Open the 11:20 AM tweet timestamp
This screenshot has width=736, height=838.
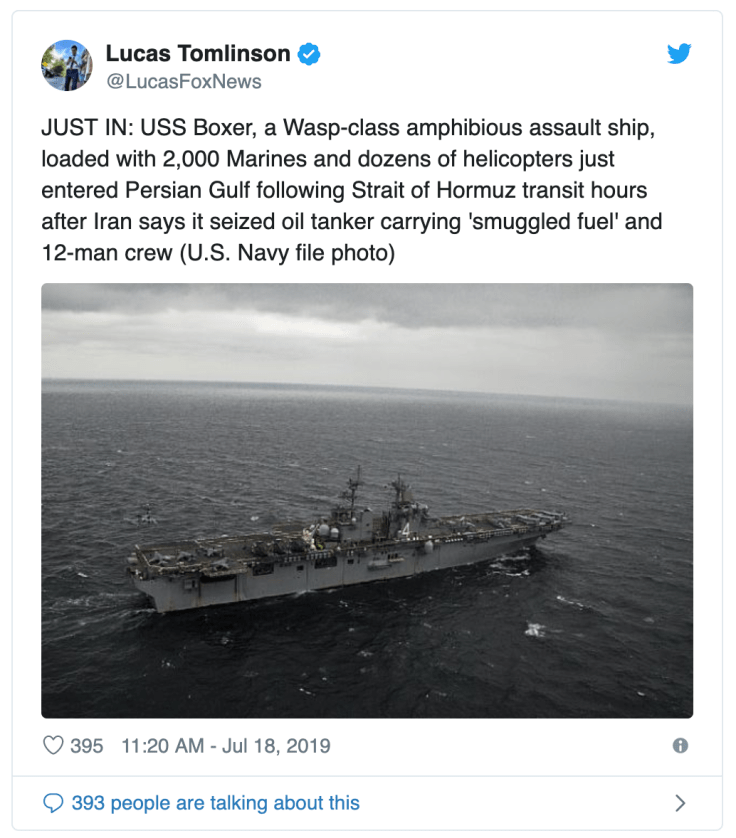click(x=164, y=746)
